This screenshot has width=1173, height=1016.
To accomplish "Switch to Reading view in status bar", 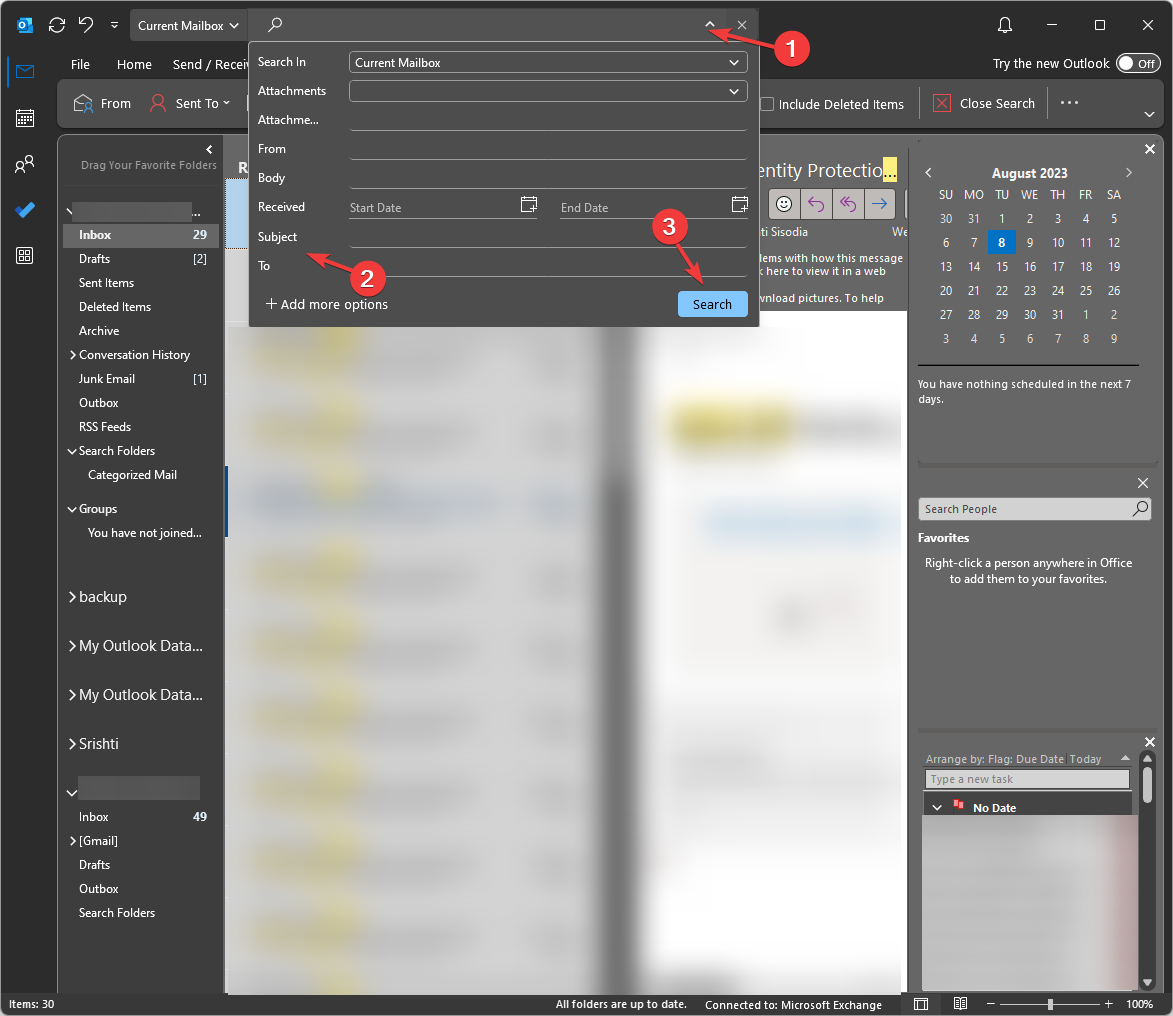I will pos(961,1004).
